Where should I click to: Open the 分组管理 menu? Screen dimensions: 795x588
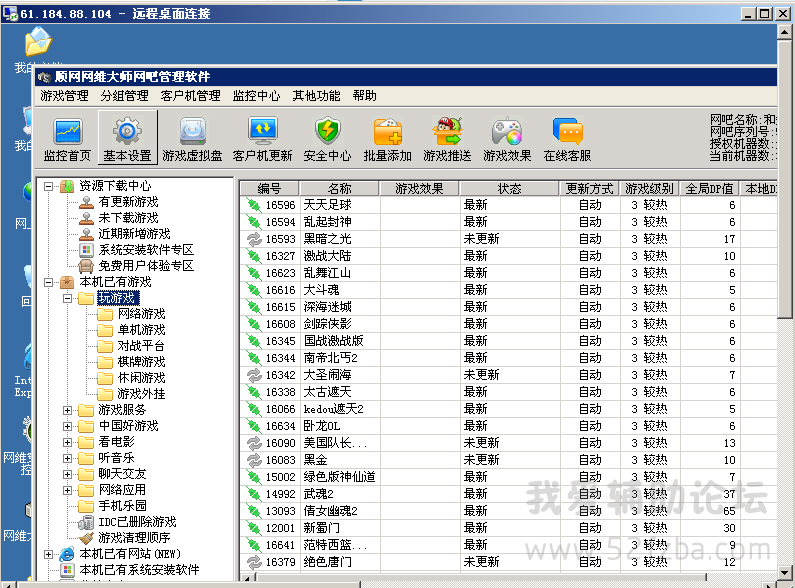124,96
